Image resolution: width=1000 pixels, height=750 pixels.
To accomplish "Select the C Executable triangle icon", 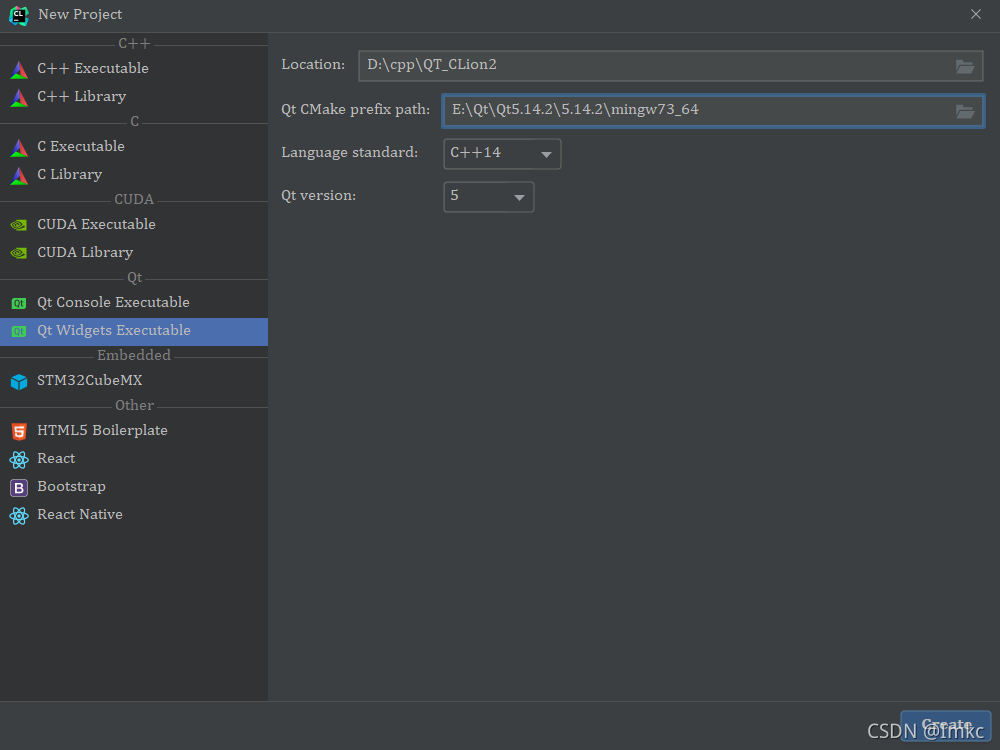I will (19, 147).
